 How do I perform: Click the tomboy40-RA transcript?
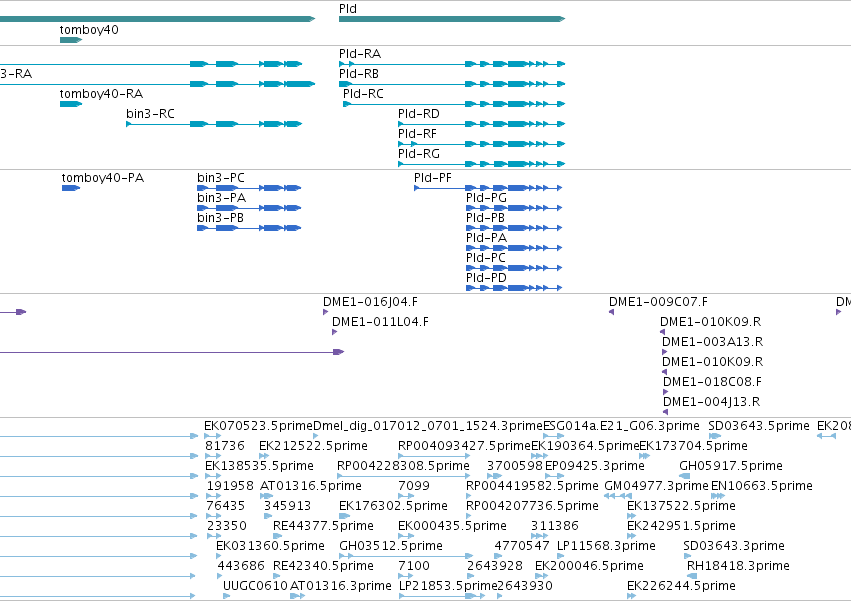(x=71, y=104)
